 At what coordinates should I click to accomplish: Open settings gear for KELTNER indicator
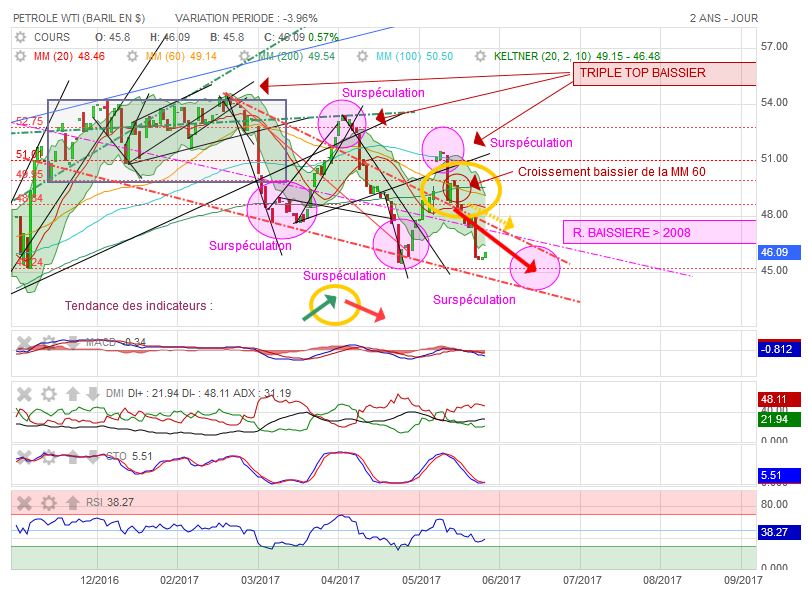480,56
